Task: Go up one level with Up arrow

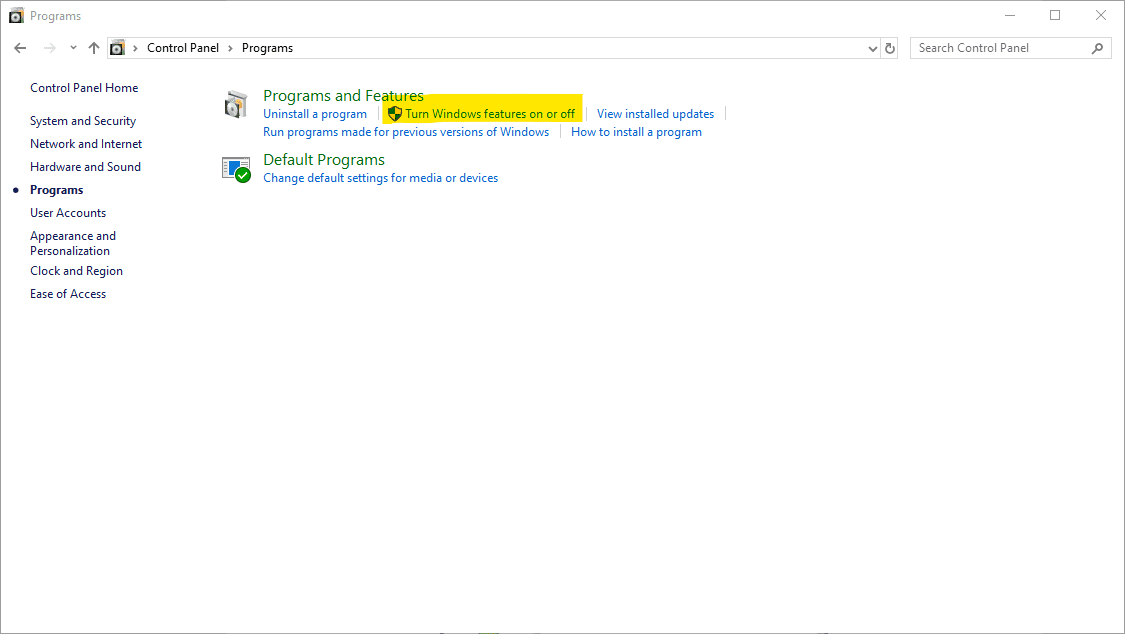Action: (94, 48)
